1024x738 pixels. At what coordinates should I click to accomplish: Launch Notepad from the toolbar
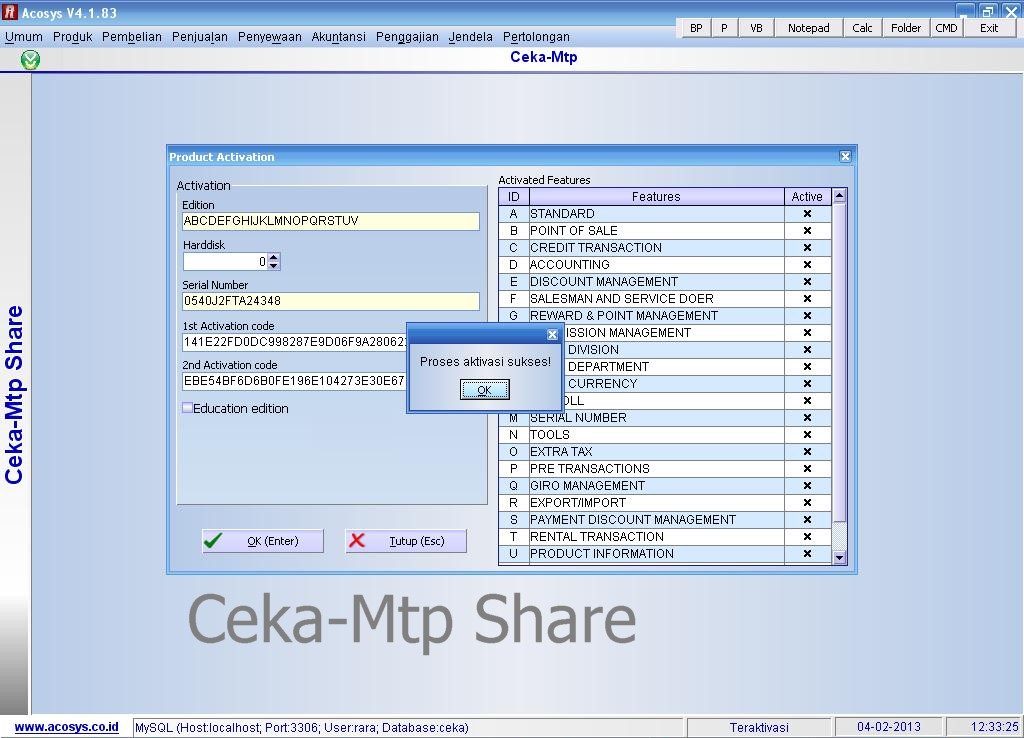(808, 28)
